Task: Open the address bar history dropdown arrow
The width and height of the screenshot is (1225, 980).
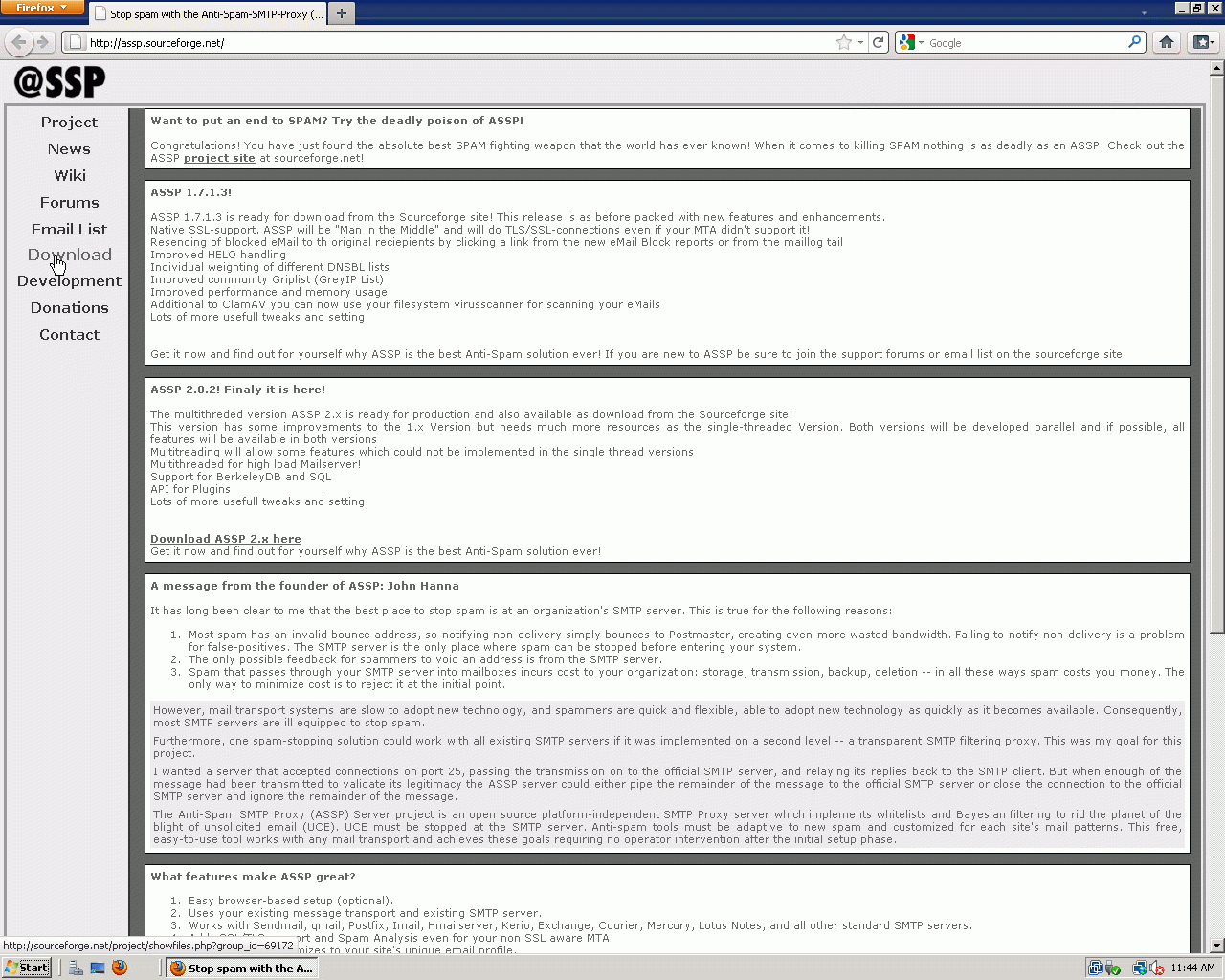Action: 860,42
